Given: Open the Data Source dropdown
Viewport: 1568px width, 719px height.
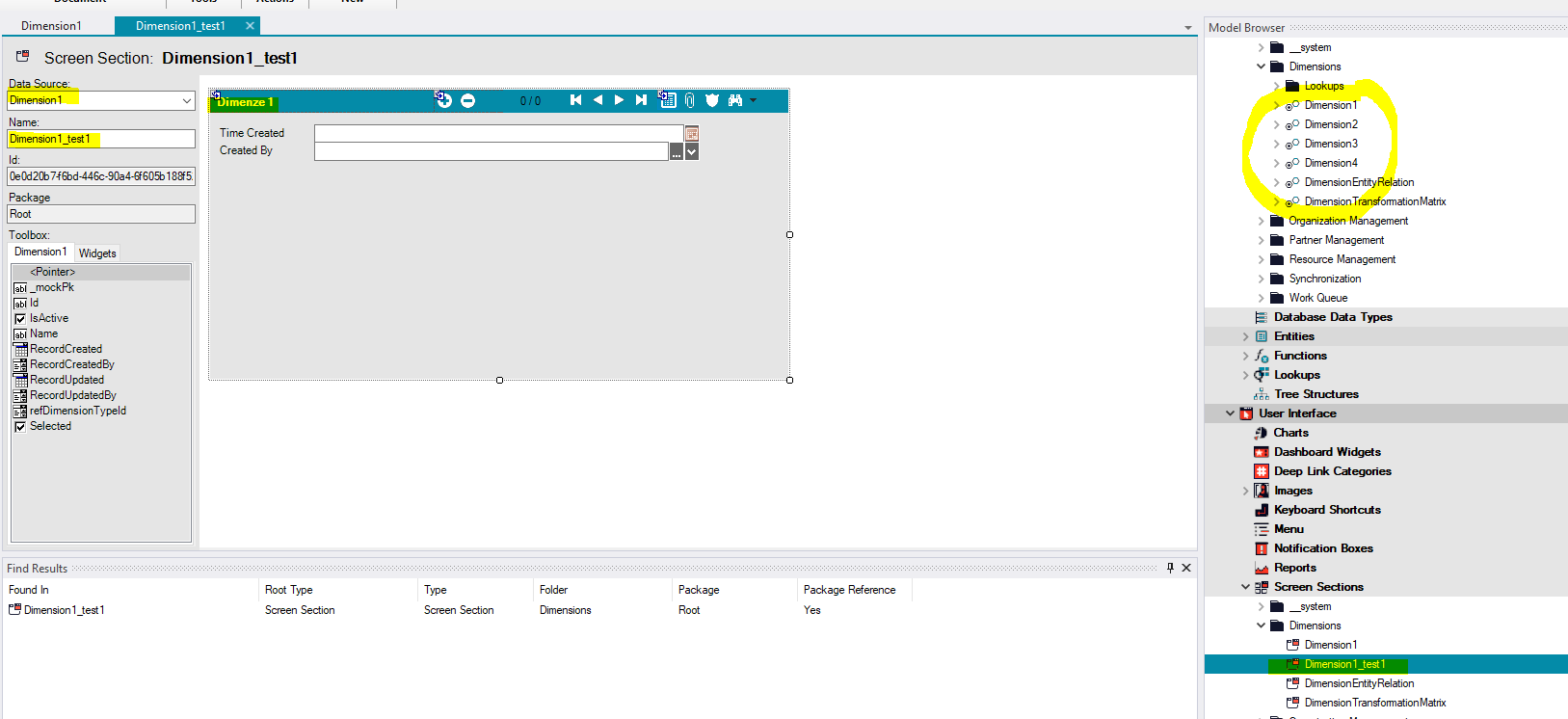Looking at the screenshot, I should (x=187, y=100).
